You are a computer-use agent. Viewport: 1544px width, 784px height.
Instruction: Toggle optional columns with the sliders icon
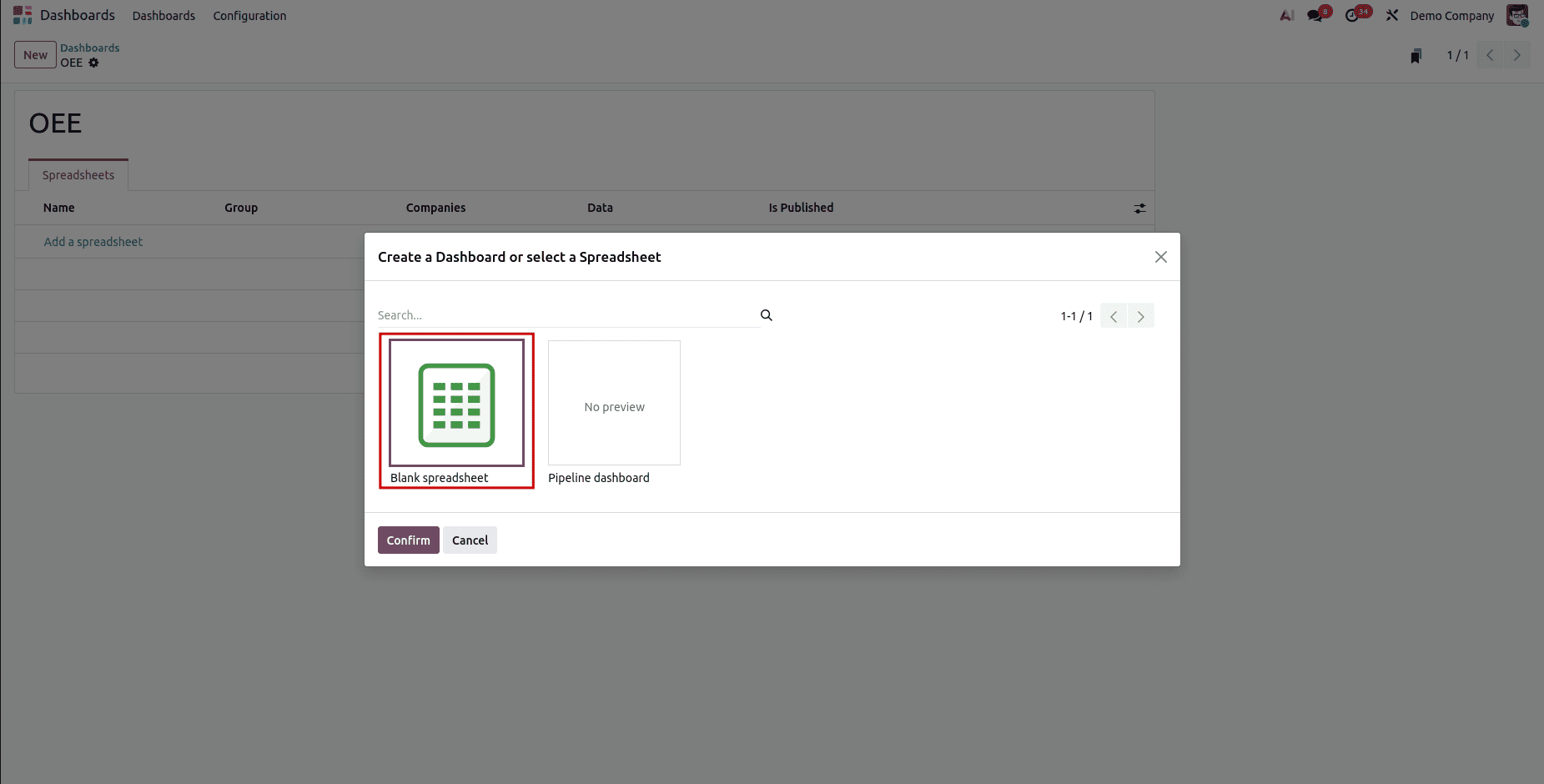click(x=1140, y=208)
